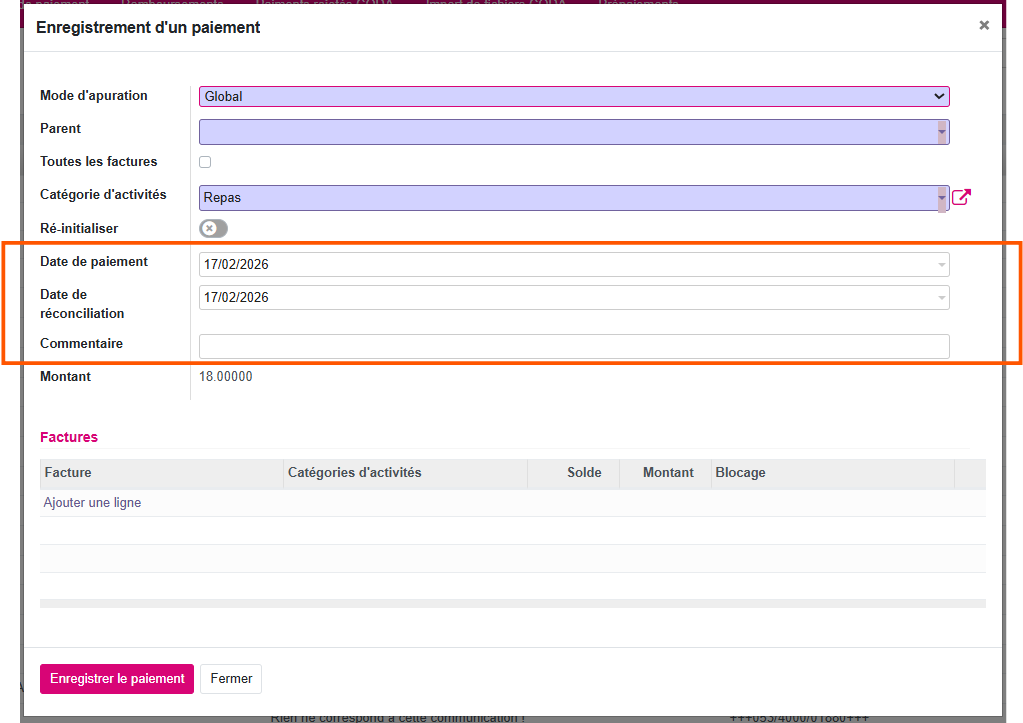Sort by the Facture column header
The width and height of the screenshot is (1023, 723).
coord(69,473)
